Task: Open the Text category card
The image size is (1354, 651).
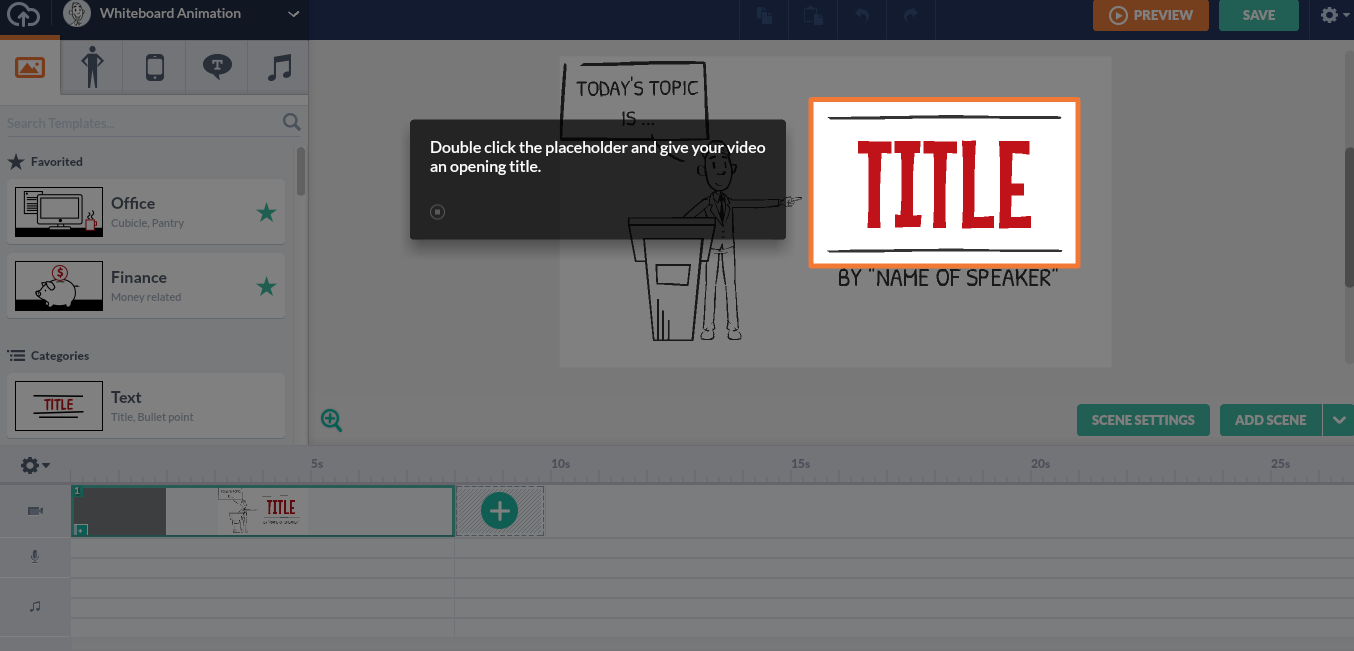Action: pyautogui.click(x=146, y=405)
